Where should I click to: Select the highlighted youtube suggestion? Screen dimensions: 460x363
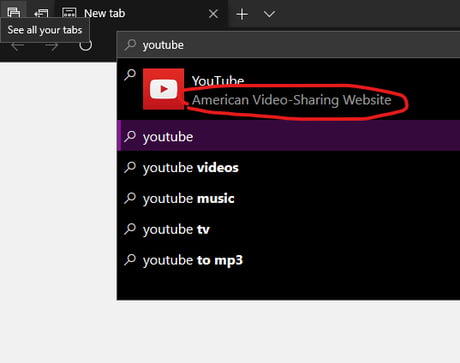point(288,136)
